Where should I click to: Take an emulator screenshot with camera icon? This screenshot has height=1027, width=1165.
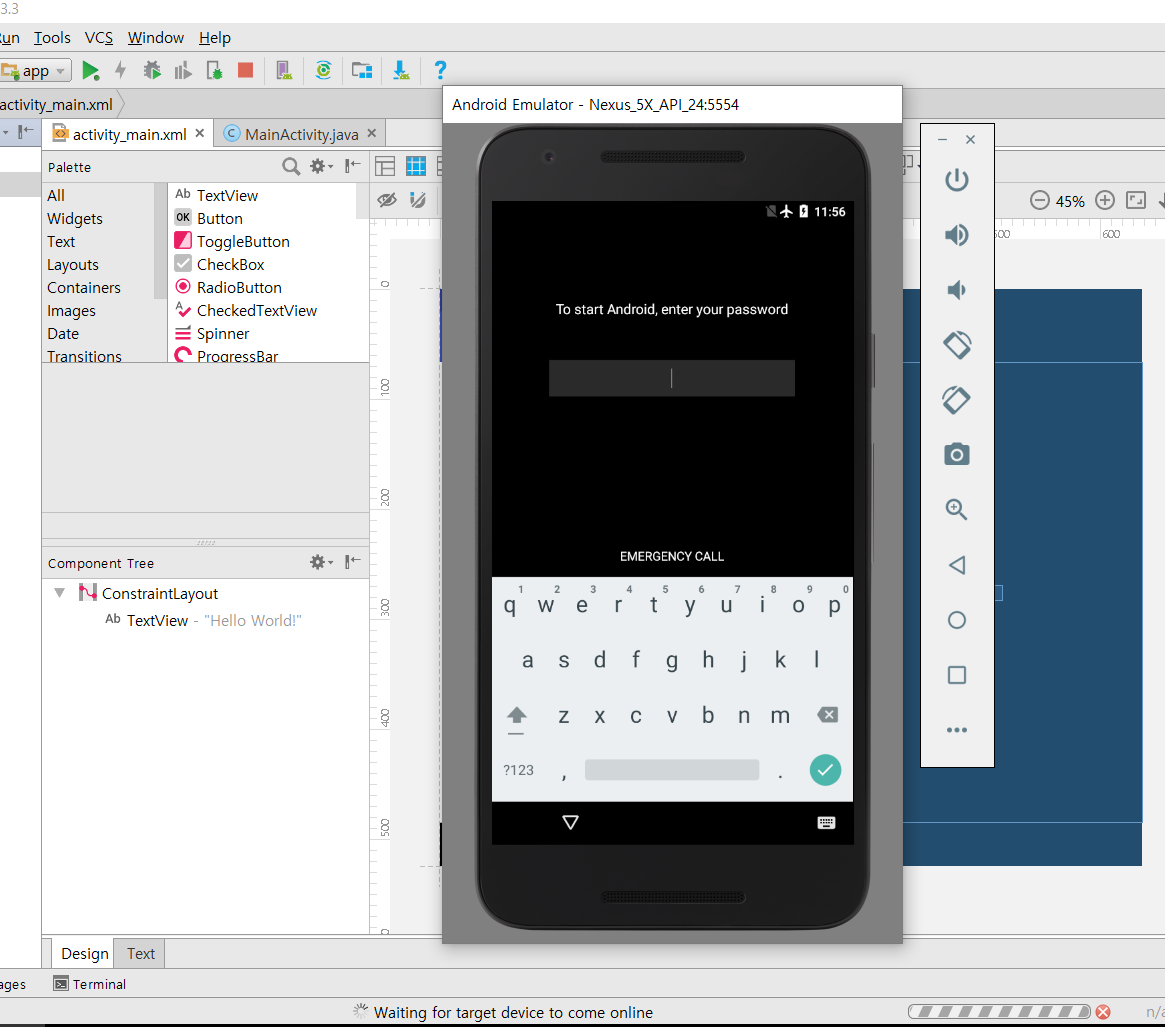(956, 455)
